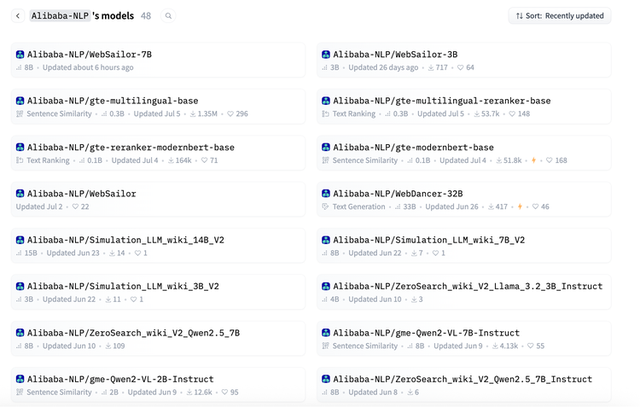Open ZeroSearch_wiki_V2_Llama_3.2_3B_Instruct model
This screenshot has width=640, height=407.
click(464, 292)
